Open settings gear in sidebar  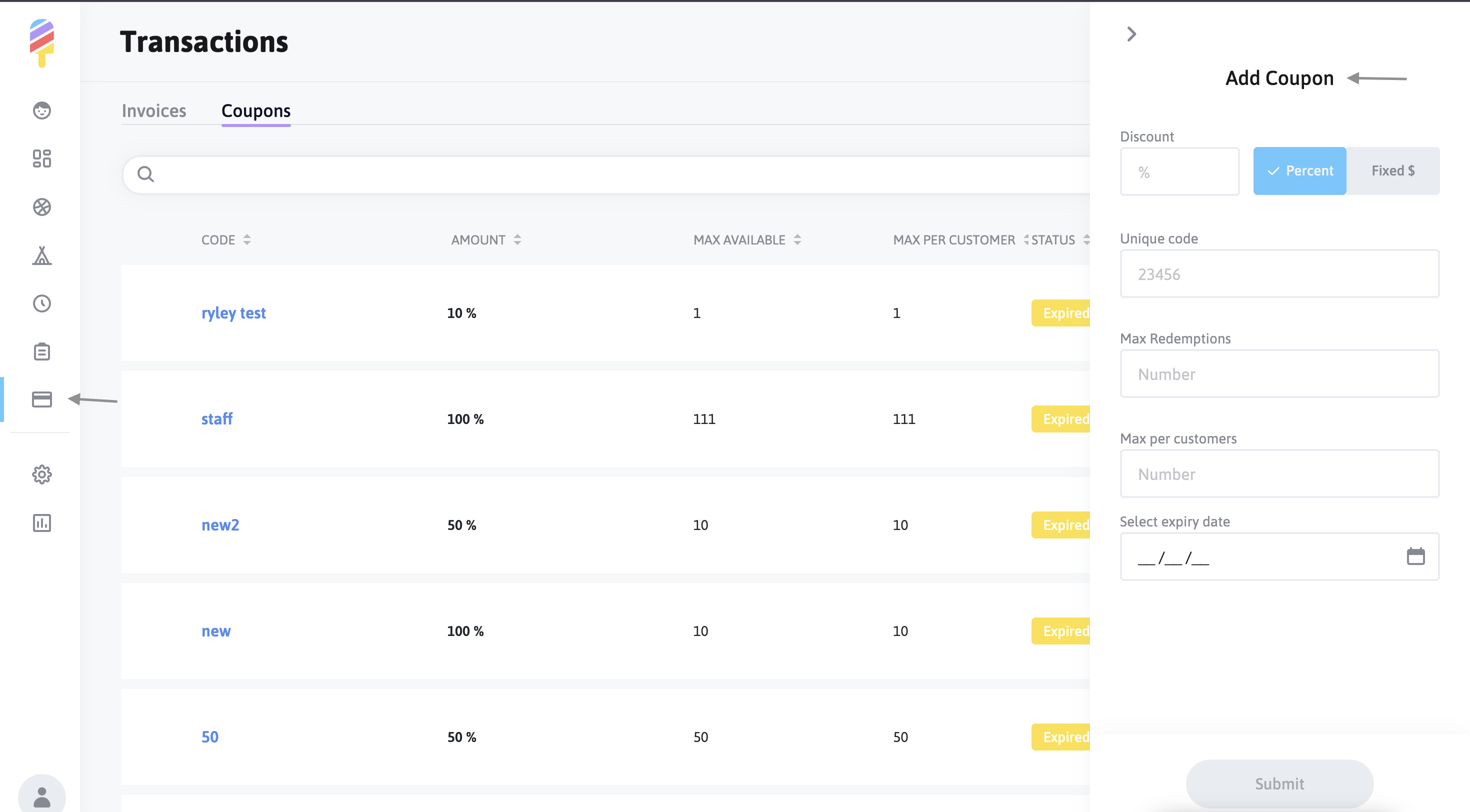[41, 474]
